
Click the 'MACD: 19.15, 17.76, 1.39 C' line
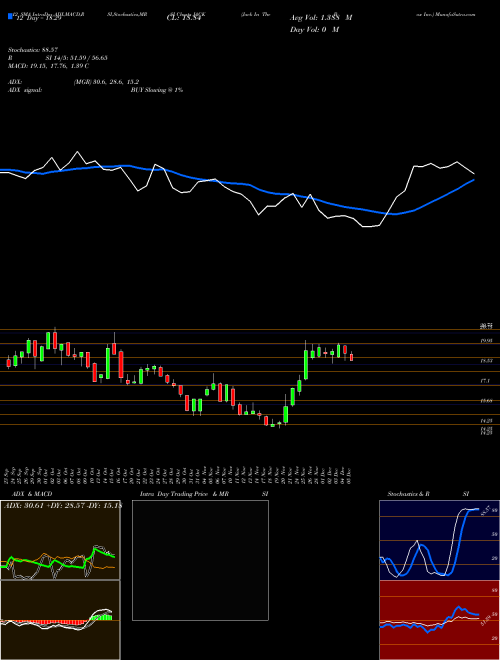coord(48,66)
